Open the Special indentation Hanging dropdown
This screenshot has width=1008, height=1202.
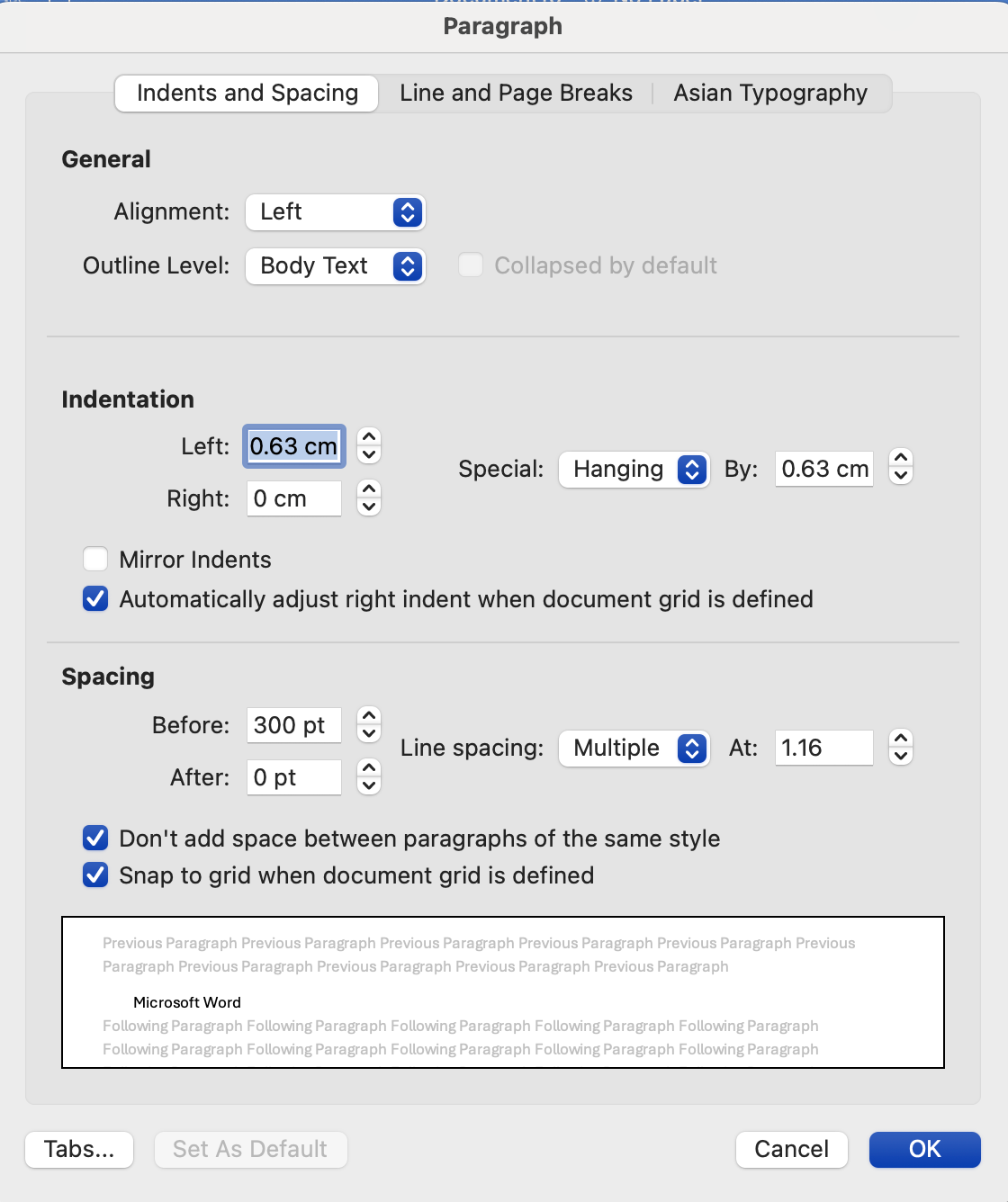pyautogui.click(x=634, y=470)
